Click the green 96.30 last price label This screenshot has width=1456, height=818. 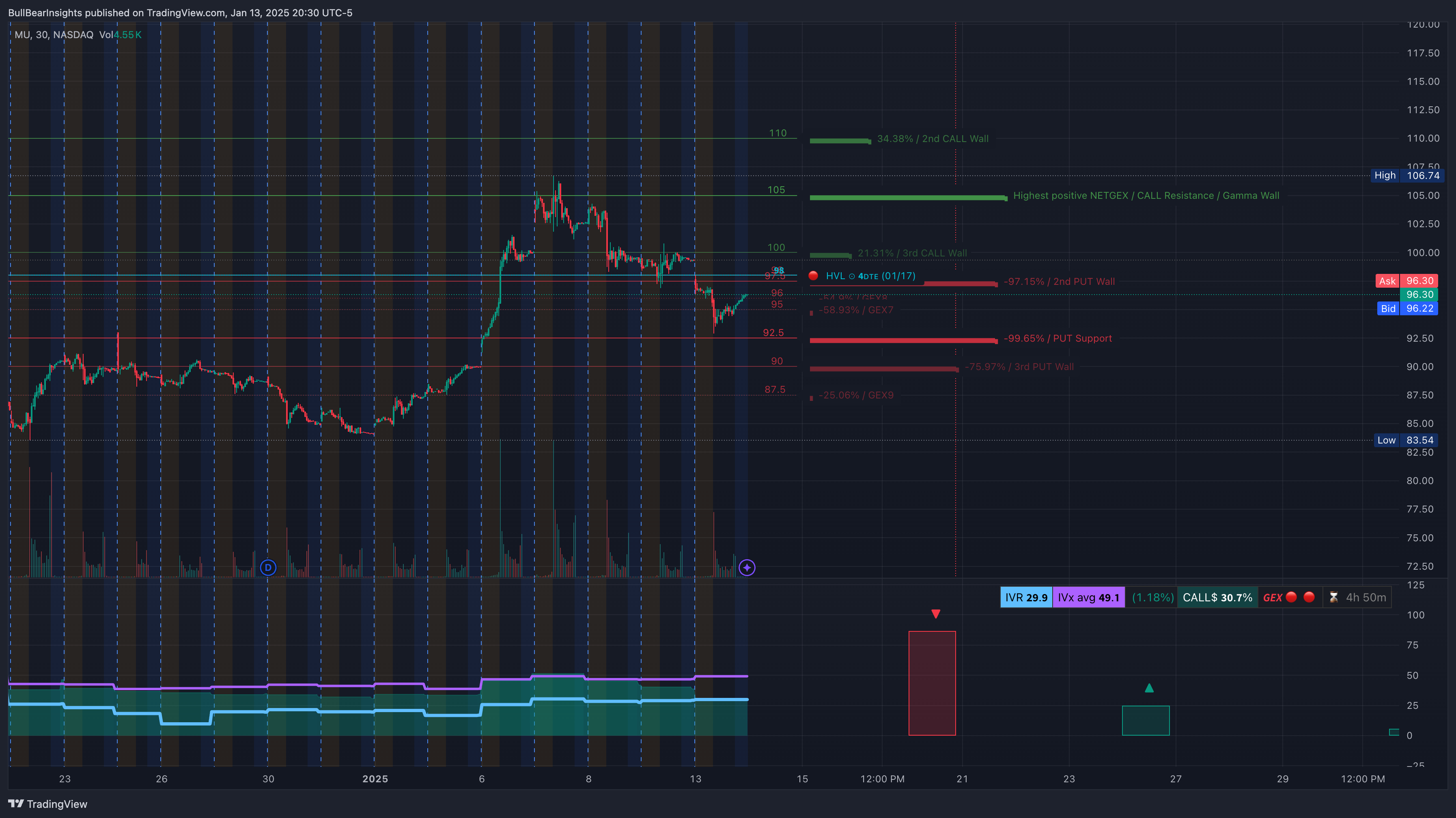(1419, 295)
